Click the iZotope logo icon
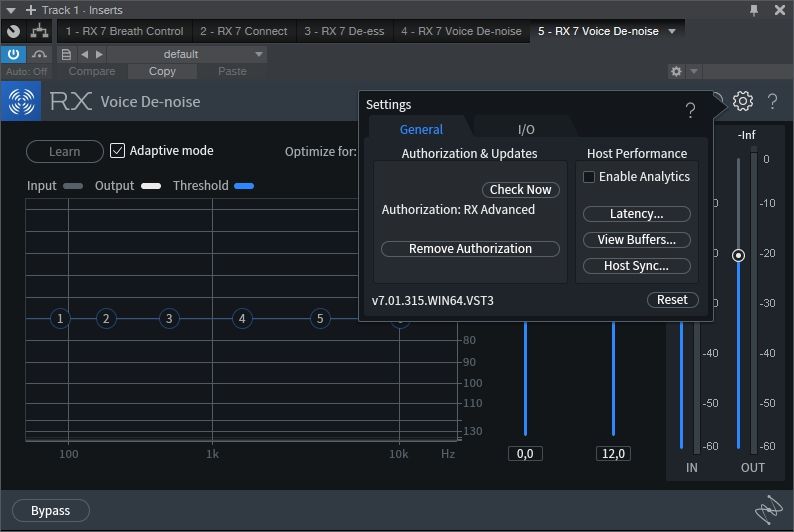This screenshot has height=532, width=794. [x=767, y=510]
